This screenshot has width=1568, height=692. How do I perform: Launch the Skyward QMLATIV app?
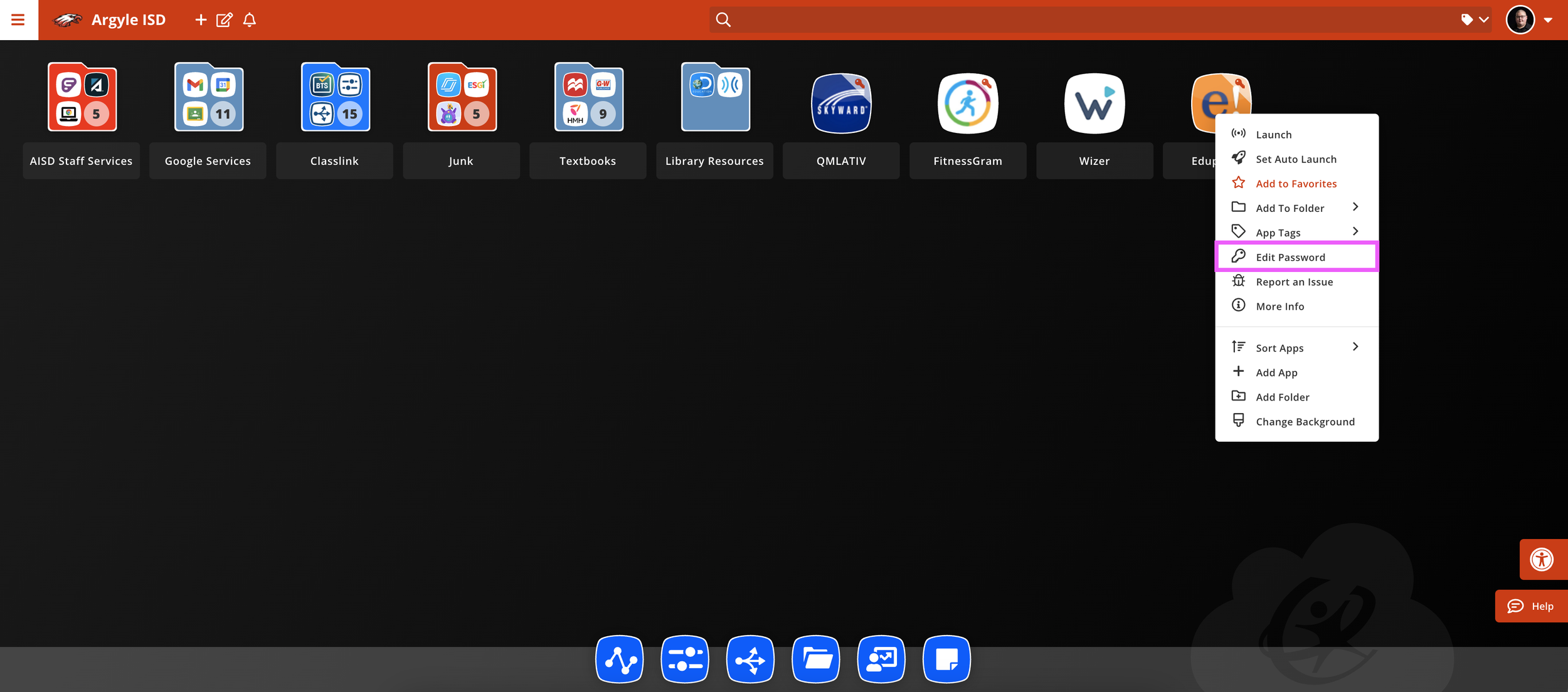(x=840, y=103)
